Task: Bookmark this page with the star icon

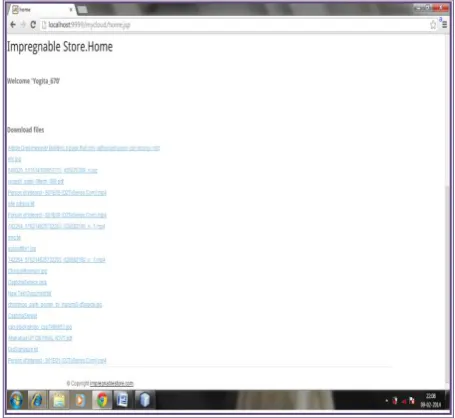Action: tap(433, 25)
